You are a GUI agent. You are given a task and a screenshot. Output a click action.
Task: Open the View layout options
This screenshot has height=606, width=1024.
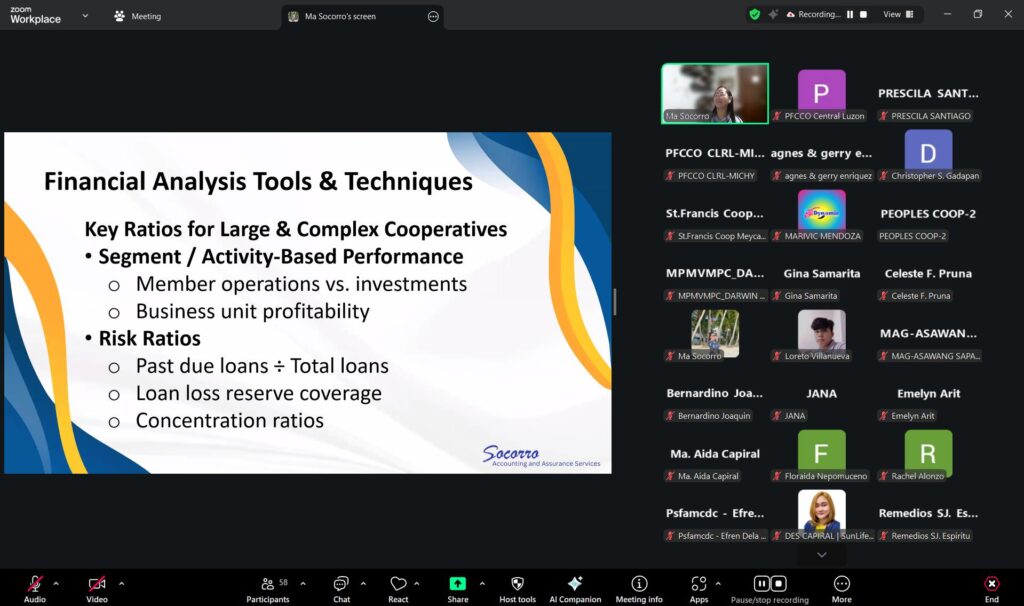tap(893, 15)
